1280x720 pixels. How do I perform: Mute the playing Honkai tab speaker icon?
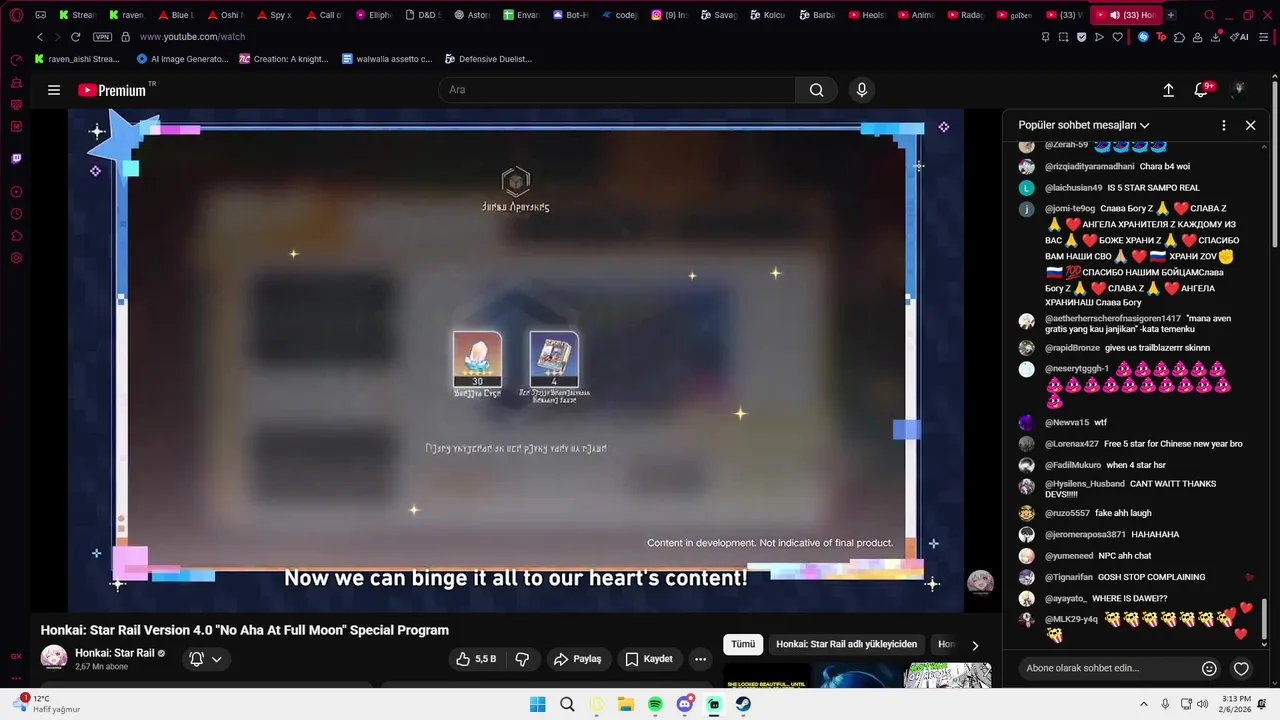coord(1114,15)
